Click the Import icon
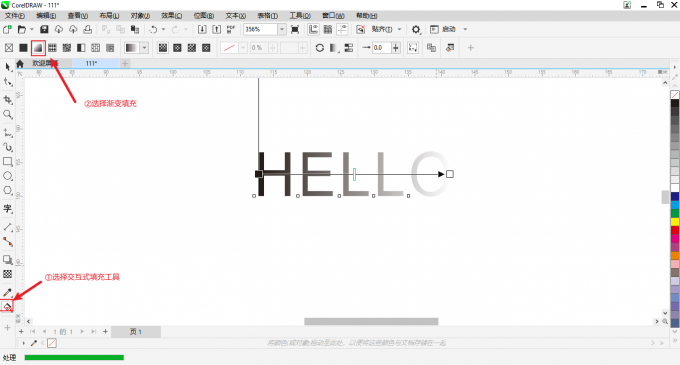This screenshot has width=680, height=365. point(202,29)
